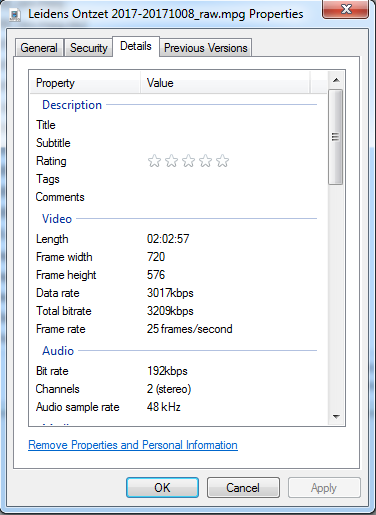The width and height of the screenshot is (376, 515).
Task: Switch to the Security tab
Action: 88,48
